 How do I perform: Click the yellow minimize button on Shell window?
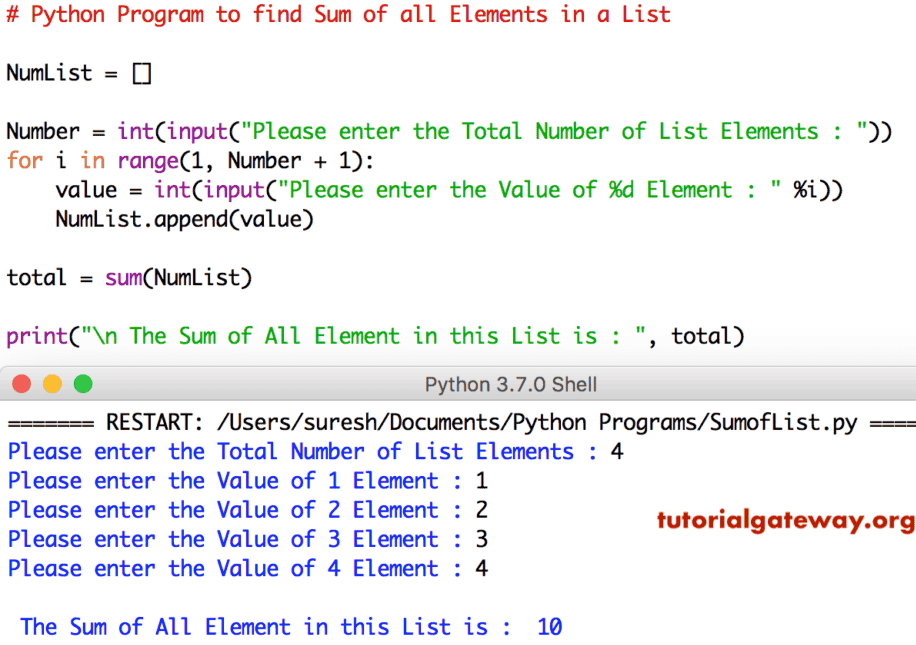[52, 383]
